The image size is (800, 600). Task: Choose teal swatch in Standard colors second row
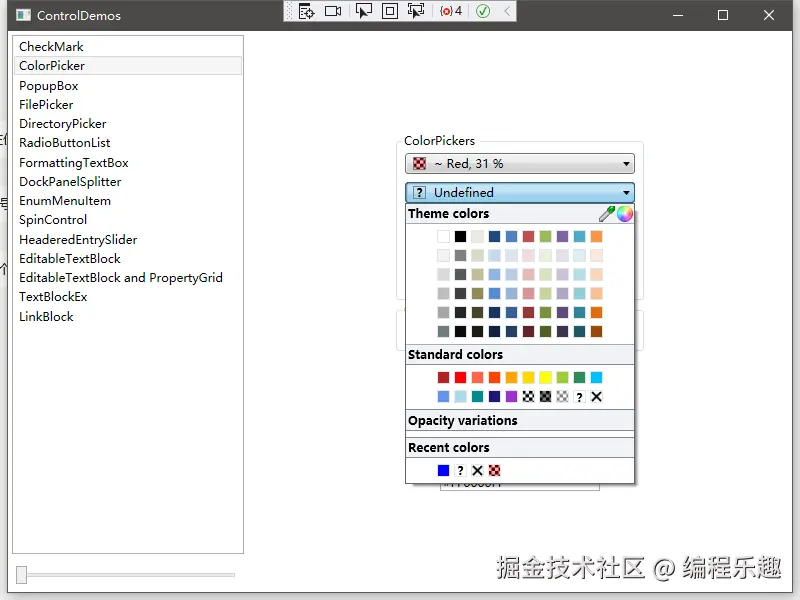pyautogui.click(x=477, y=396)
